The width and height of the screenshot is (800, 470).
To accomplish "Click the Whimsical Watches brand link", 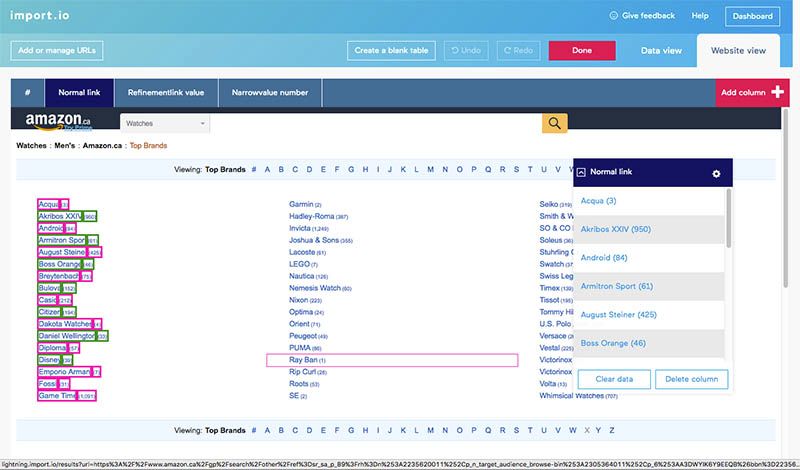I will click(x=571, y=395).
